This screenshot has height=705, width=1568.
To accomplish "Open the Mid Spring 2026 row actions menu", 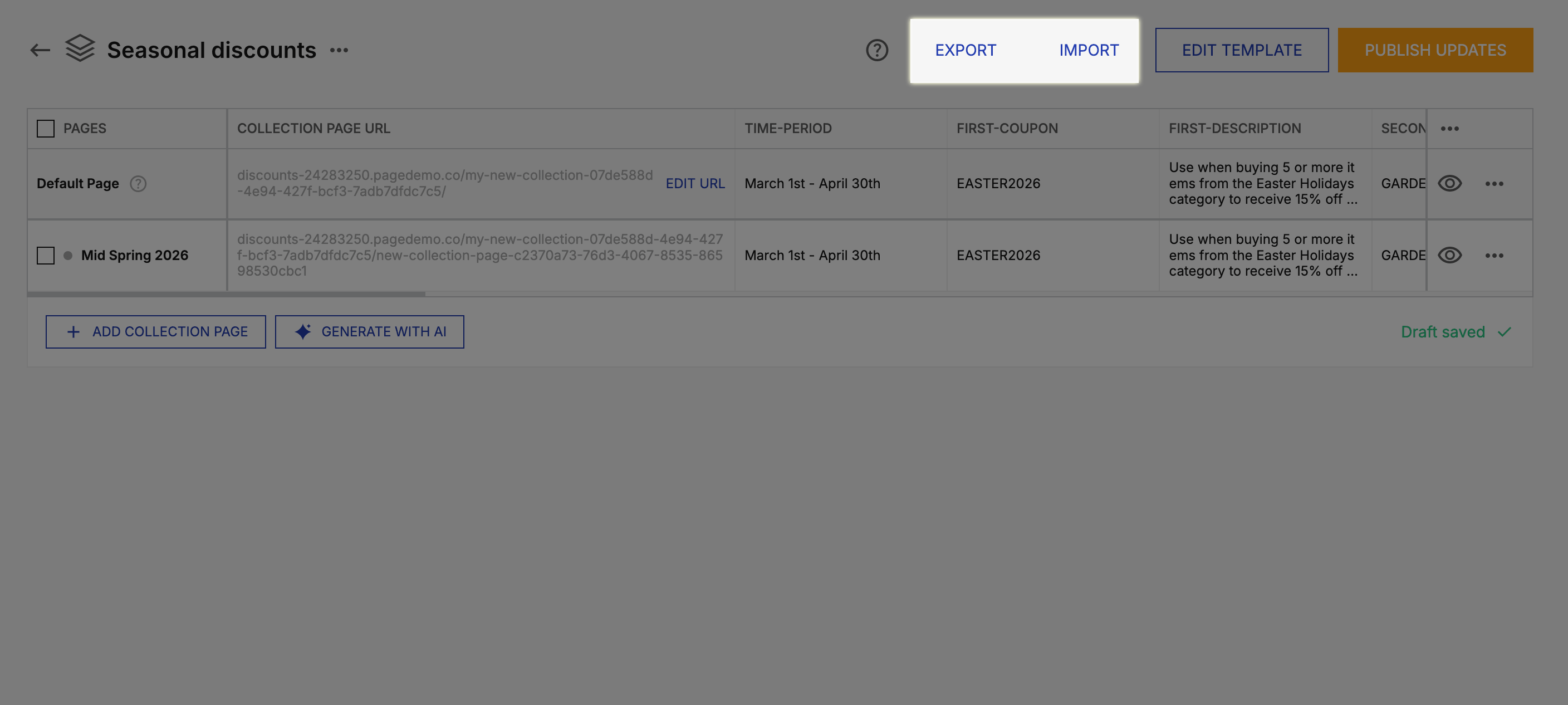I will [1496, 256].
